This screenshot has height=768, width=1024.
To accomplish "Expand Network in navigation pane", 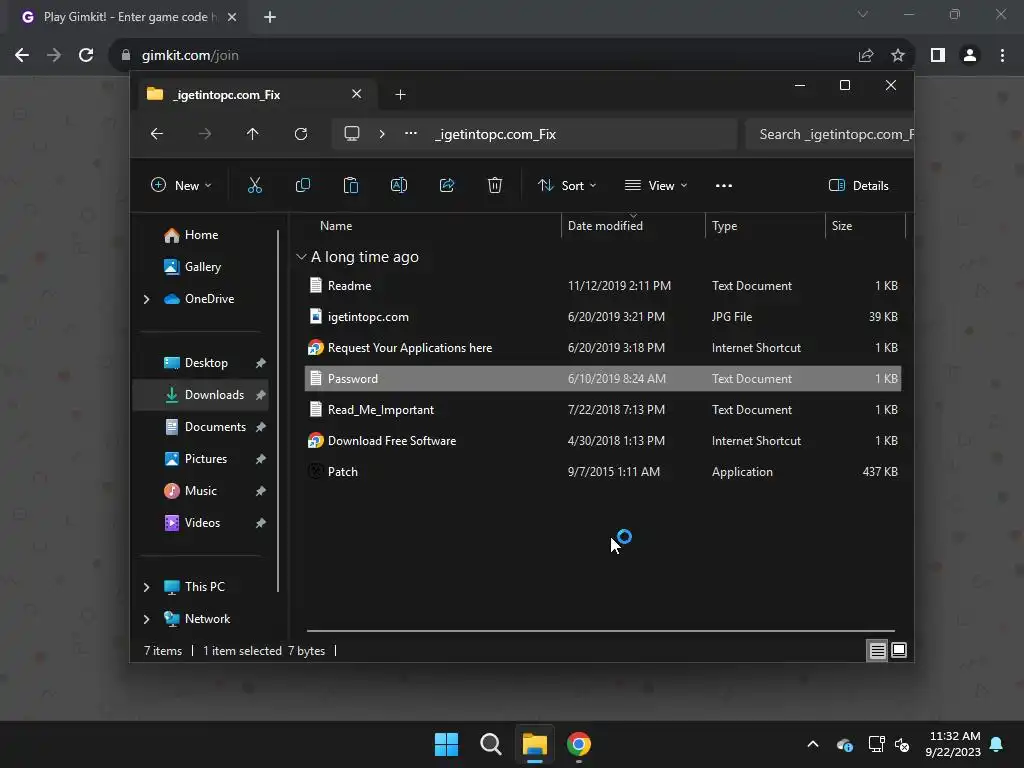I will click(x=146, y=619).
